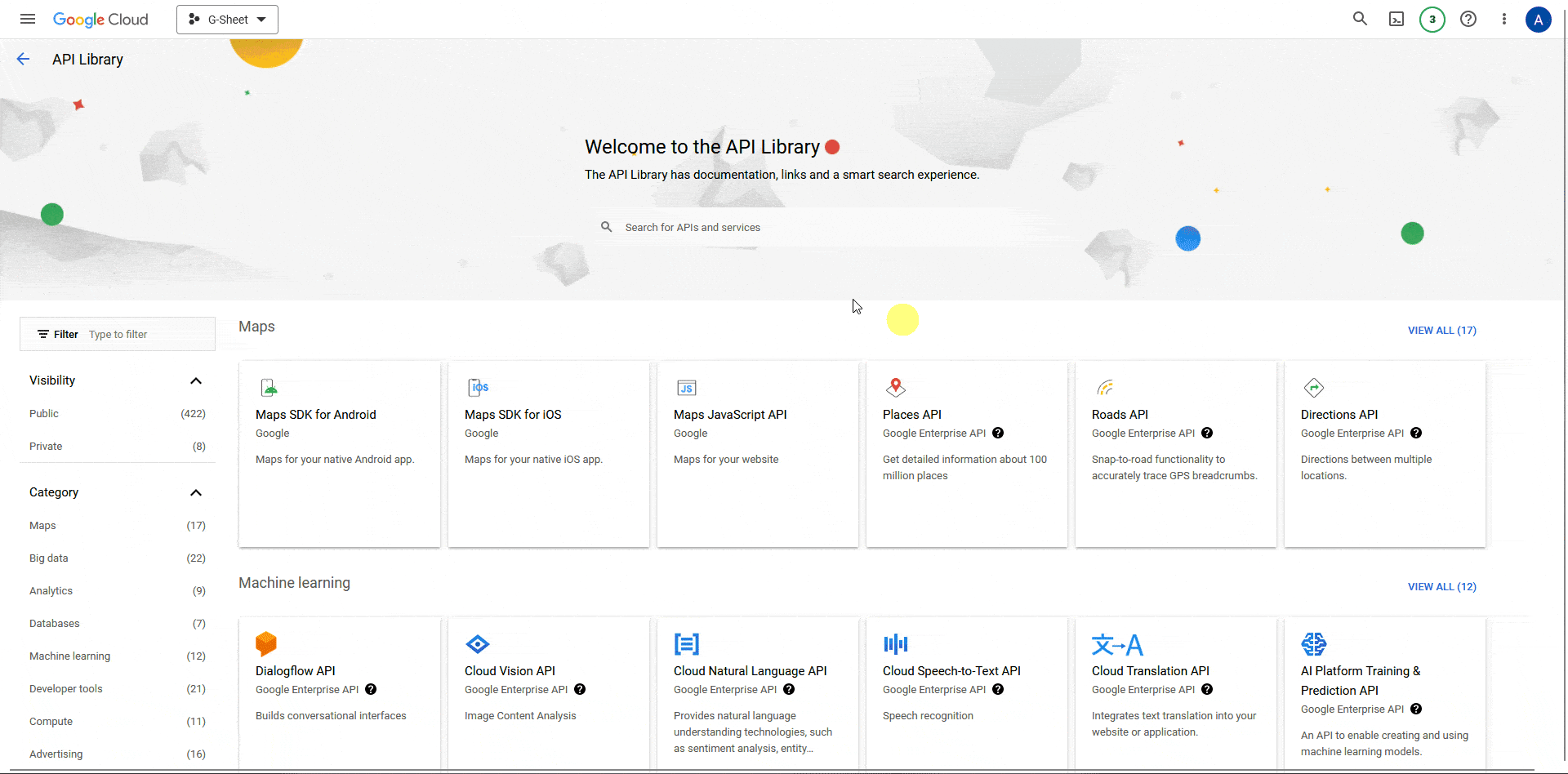Open the main navigation hamburger menu

click(27, 19)
